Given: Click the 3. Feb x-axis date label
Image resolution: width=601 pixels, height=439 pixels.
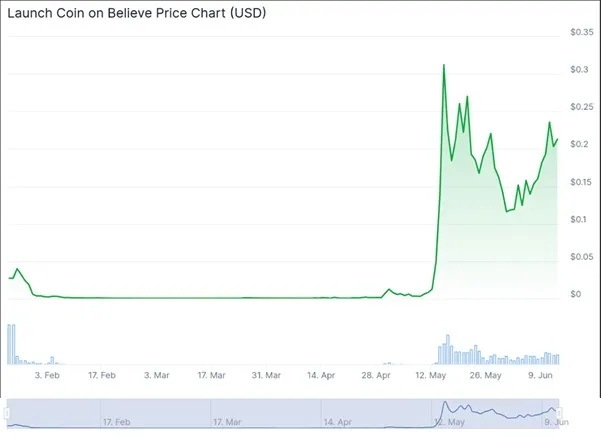Looking at the screenshot, I should [47, 375].
